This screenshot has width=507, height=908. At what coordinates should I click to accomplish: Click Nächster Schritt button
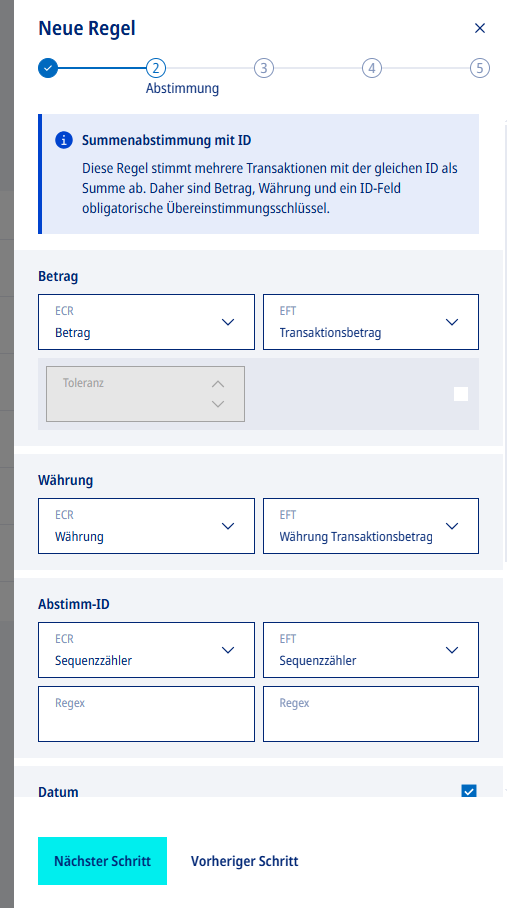point(102,861)
